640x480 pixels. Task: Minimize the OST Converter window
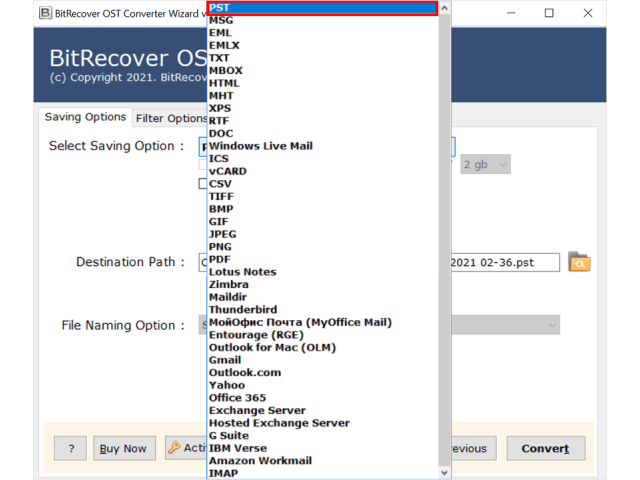click(x=511, y=13)
